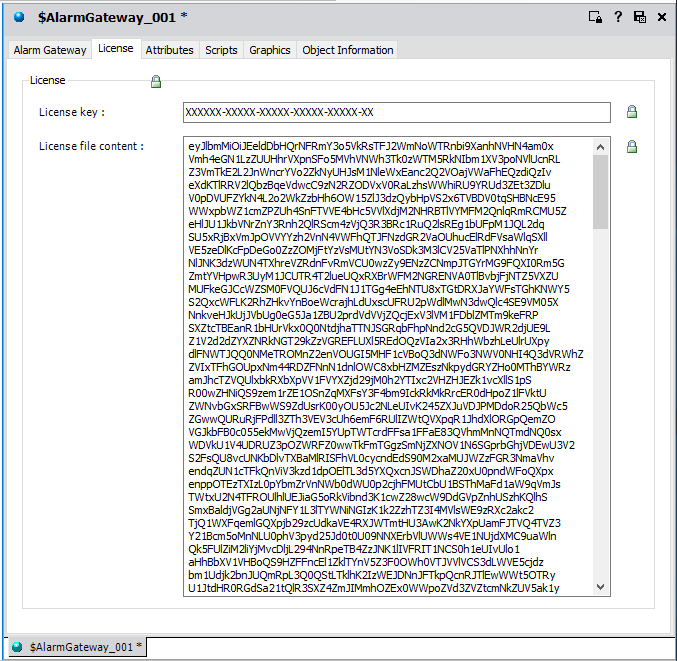Open help with the question mark icon
The image size is (677, 661).
(x=617, y=17)
